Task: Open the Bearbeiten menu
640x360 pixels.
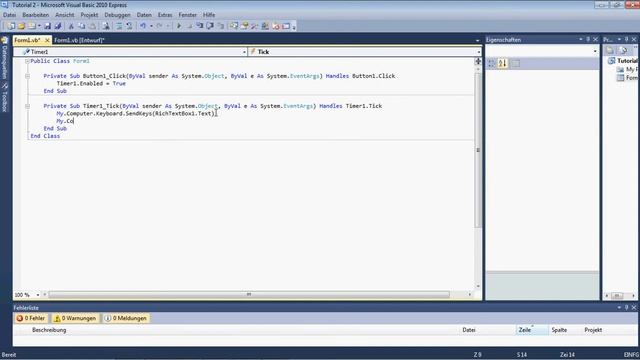Action: [x=36, y=15]
